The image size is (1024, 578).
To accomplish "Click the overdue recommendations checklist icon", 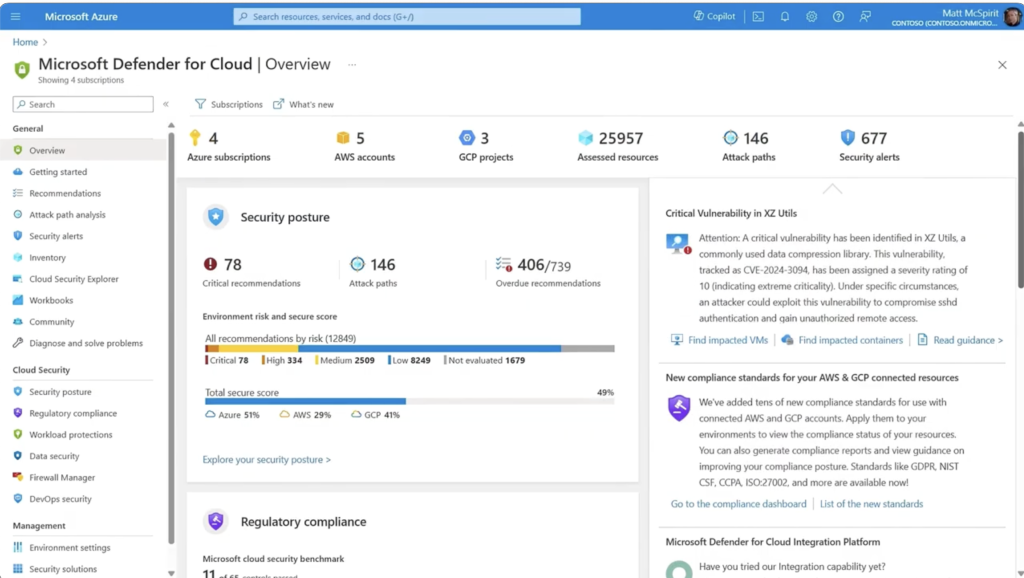I will point(504,264).
